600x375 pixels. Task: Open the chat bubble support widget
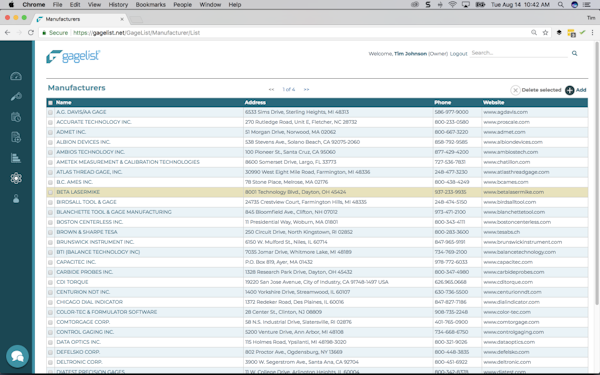[x=17, y=356]
